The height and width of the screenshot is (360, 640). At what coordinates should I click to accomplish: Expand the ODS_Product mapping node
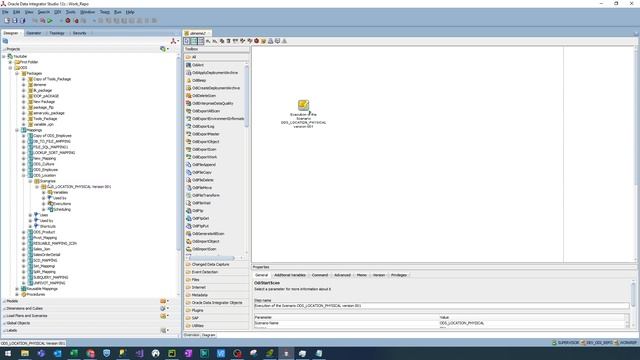coord(24,232)
